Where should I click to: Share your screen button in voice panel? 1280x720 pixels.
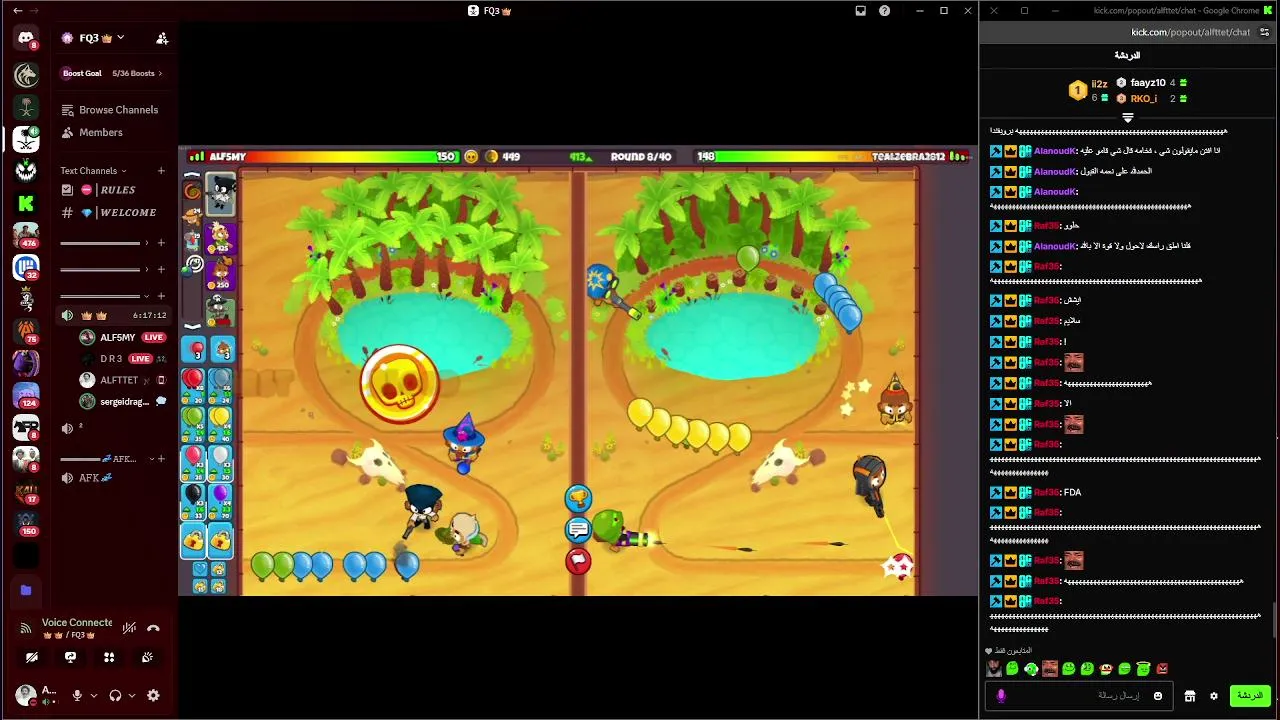coord(70,657)
